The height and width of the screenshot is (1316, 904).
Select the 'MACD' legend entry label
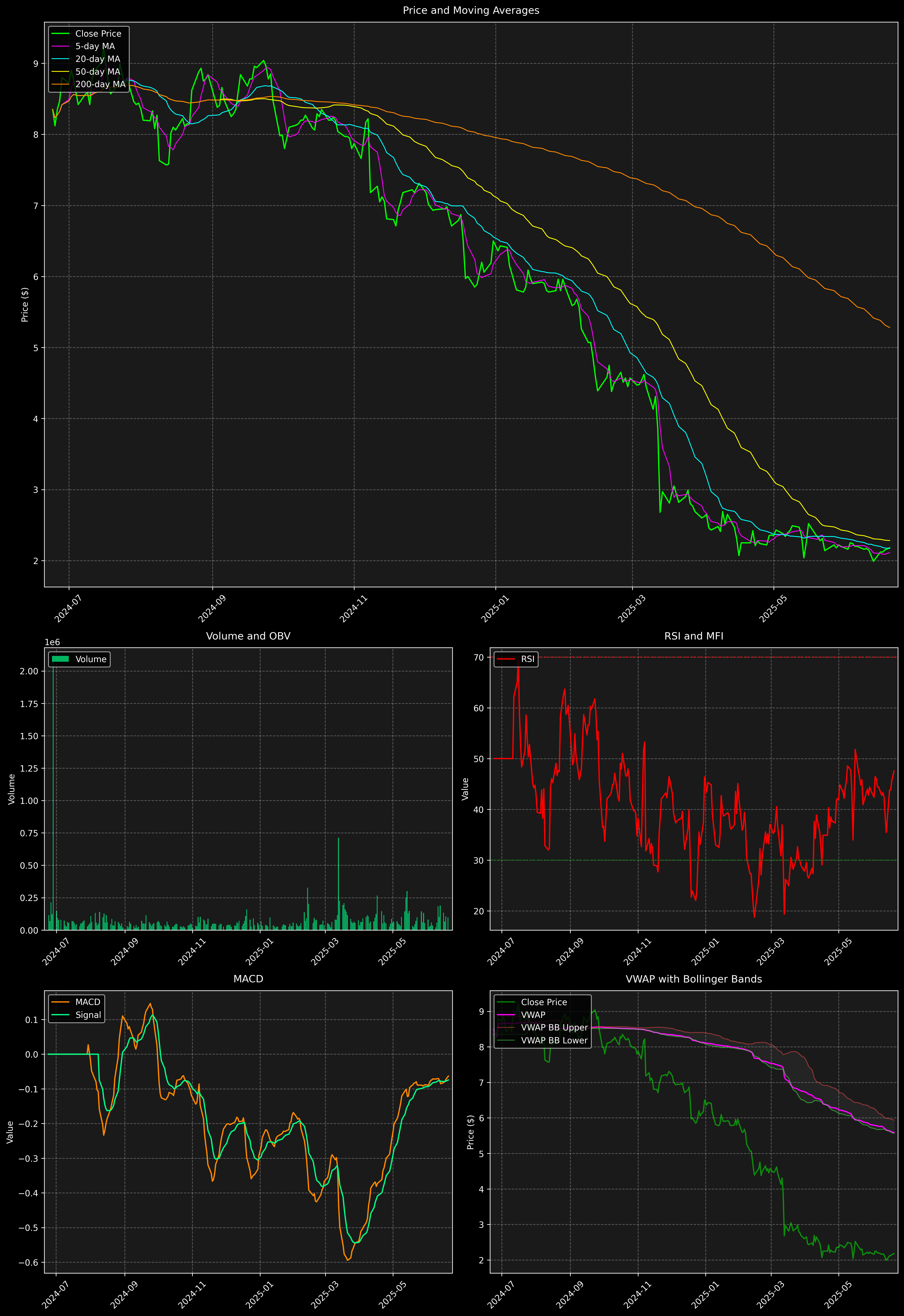click(x=88, y=1002)
